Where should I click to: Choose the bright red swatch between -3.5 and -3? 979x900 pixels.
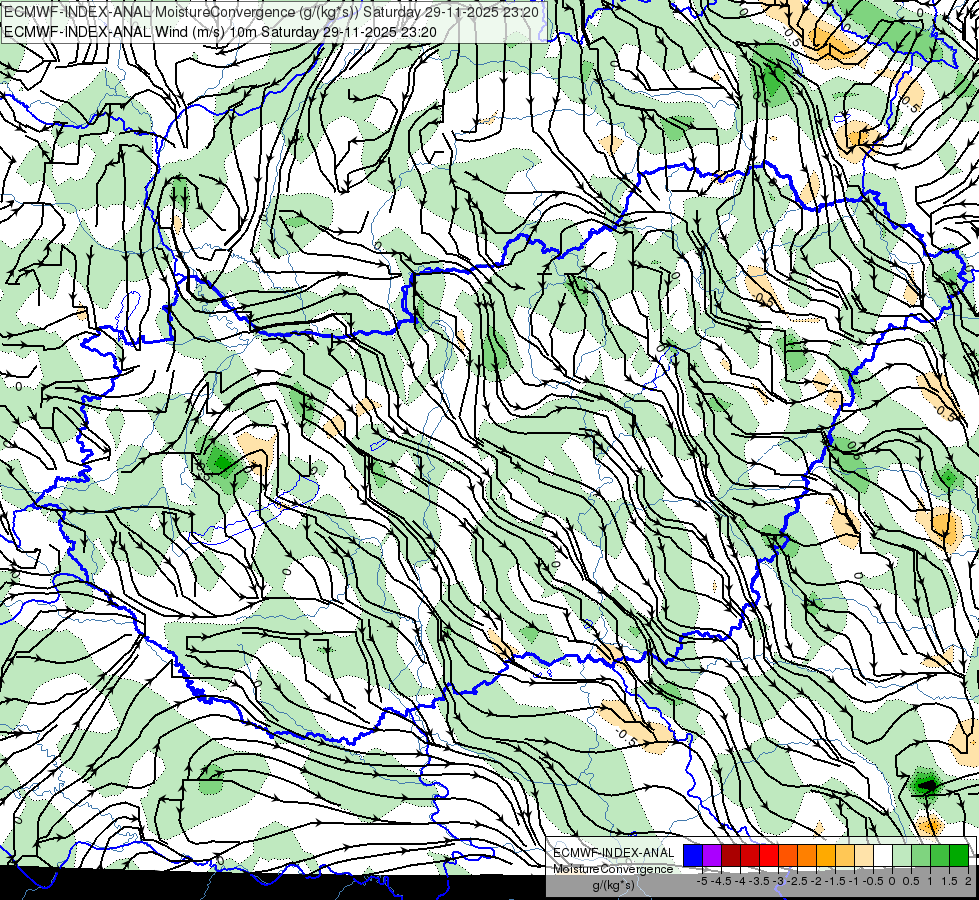click(x=769, y=855)
